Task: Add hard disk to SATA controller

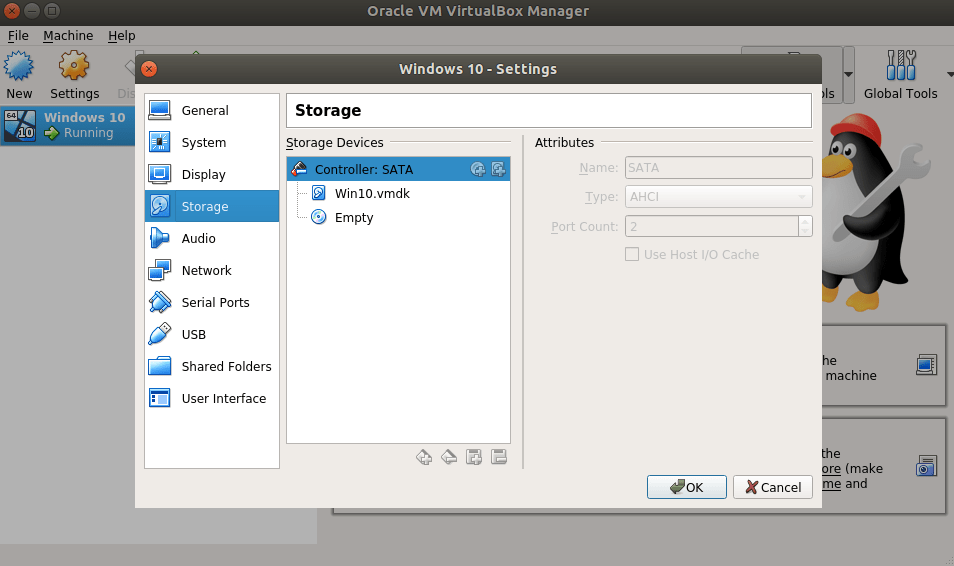Action: coord(498,170)
